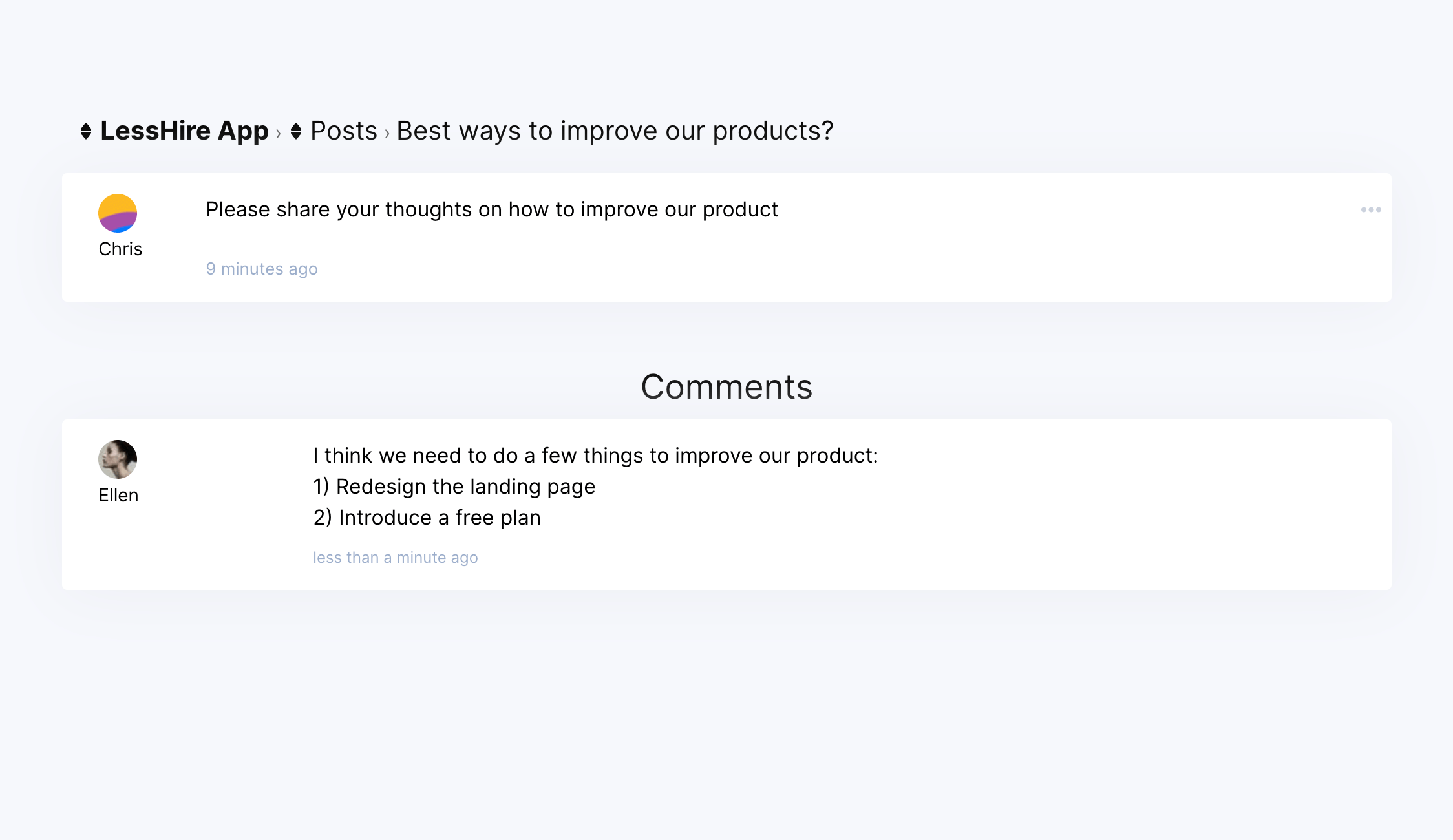Click the '9 minutes ago' timestamp

(x=262, y=269)
